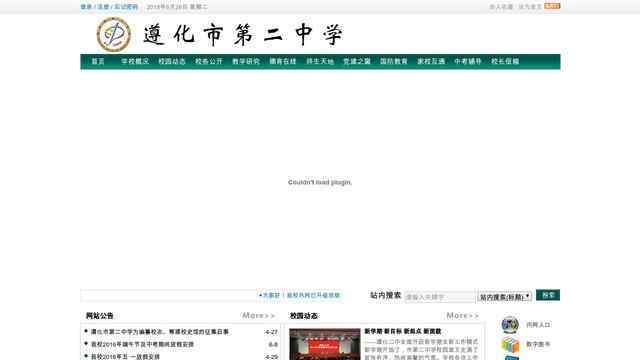Open the 学校概况 menu item

135,62
